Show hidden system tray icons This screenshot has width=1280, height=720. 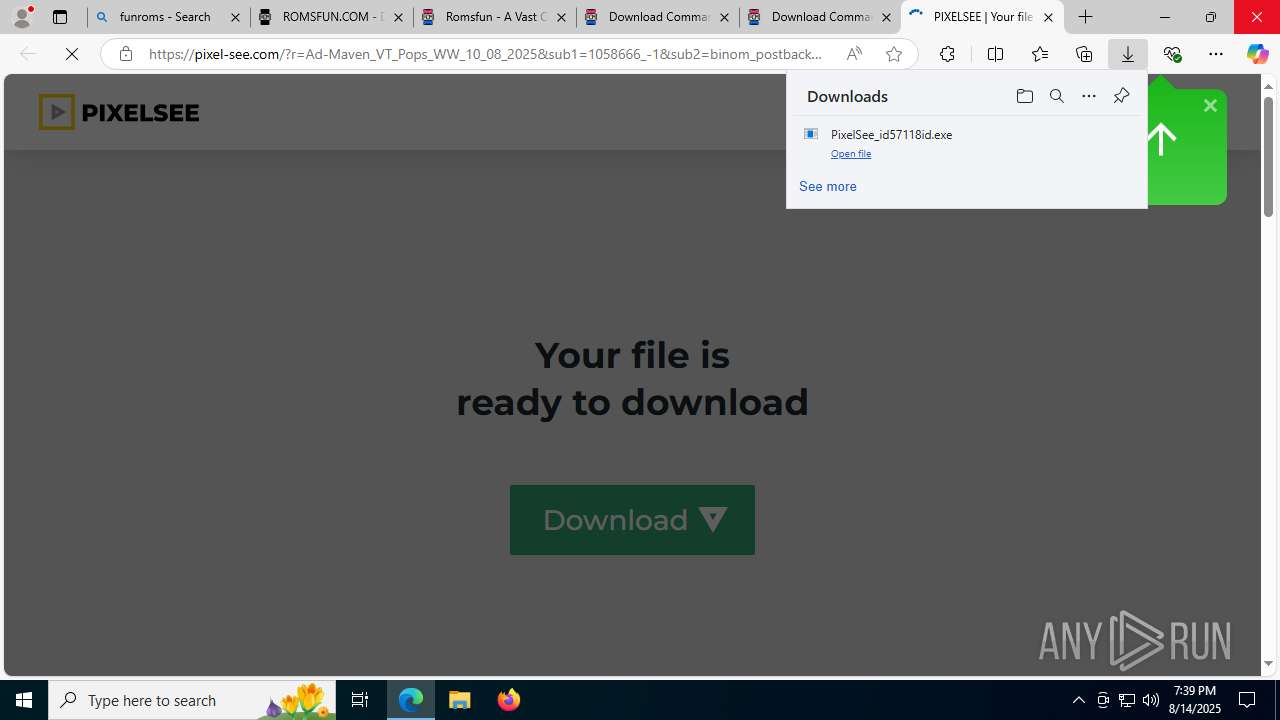click(x=1078, y=700)
